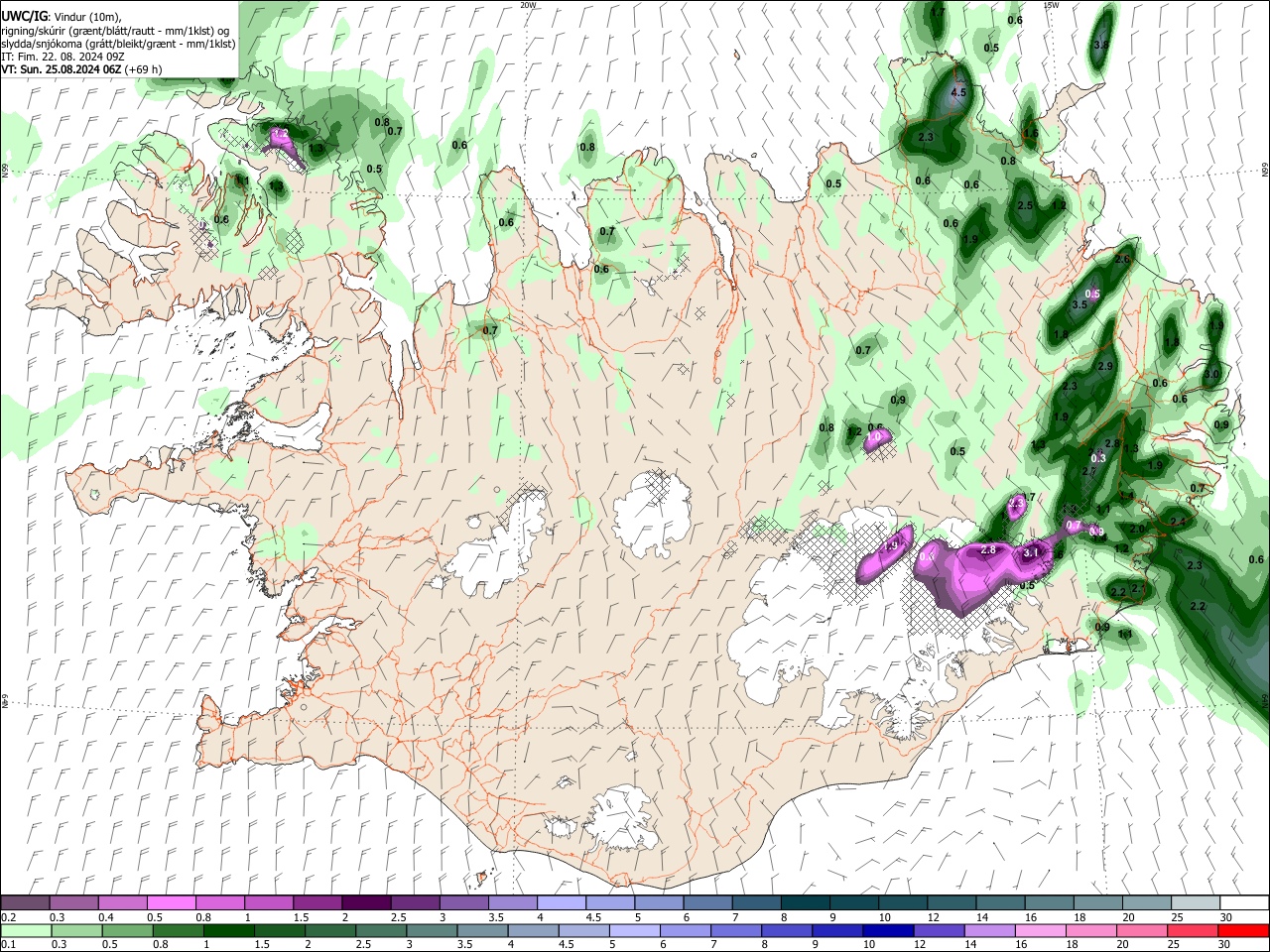The width and height of the screenshot is (1270, 952).
Task: Click the '25' label under bottom legend row
Action: click(1173, 944)
